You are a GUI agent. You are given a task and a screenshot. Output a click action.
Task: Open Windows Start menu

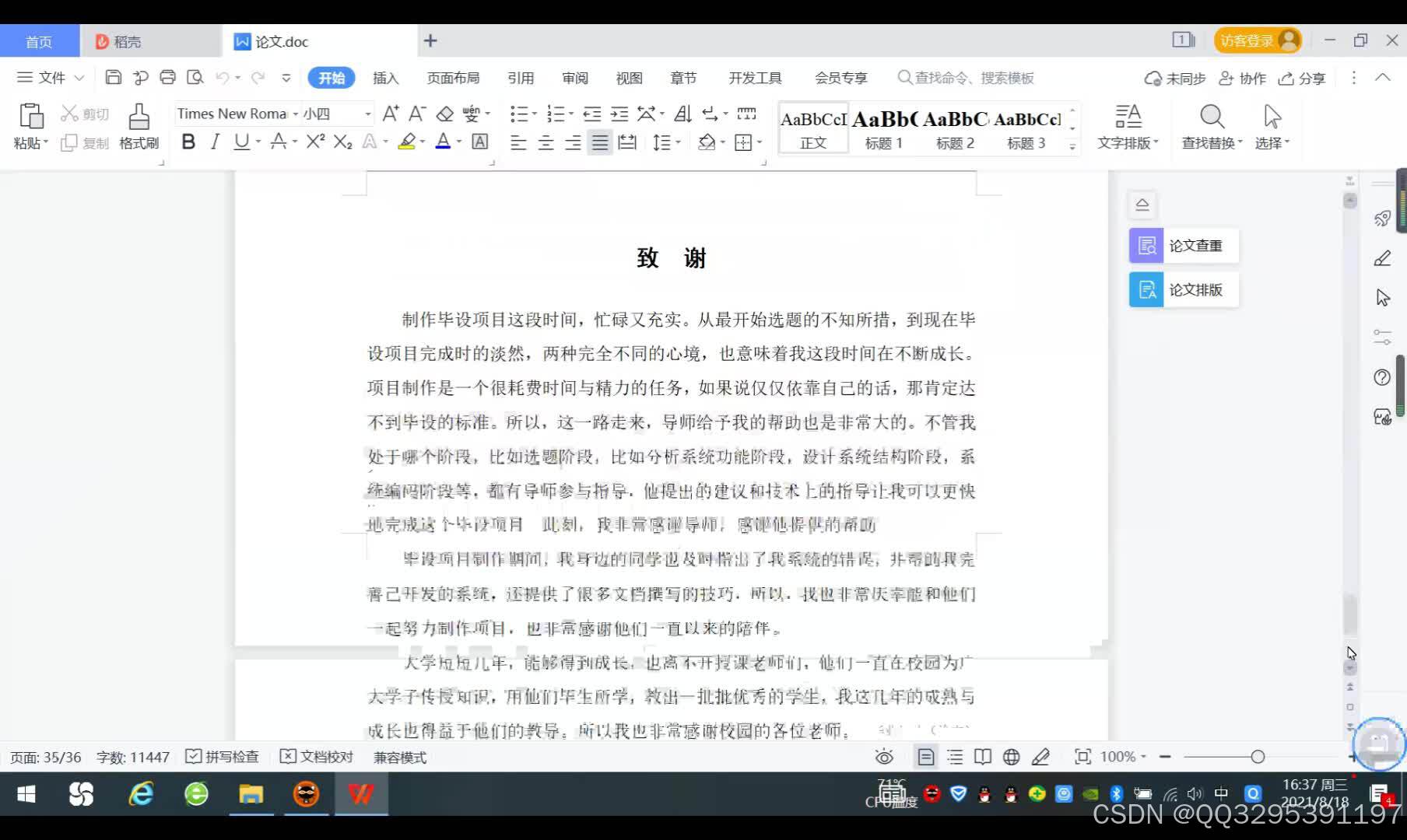(26, 794)
